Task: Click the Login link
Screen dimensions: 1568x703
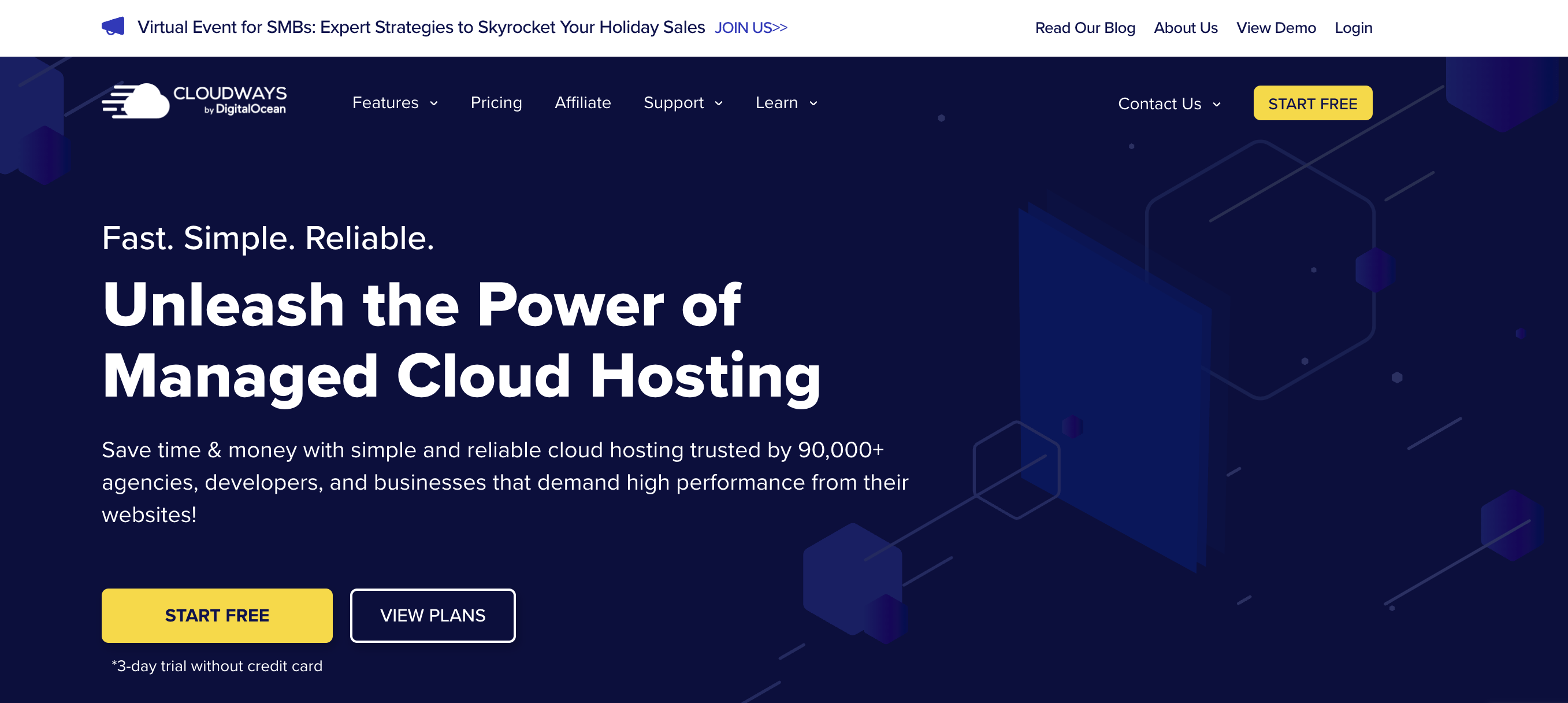Action: (1353, 28)
